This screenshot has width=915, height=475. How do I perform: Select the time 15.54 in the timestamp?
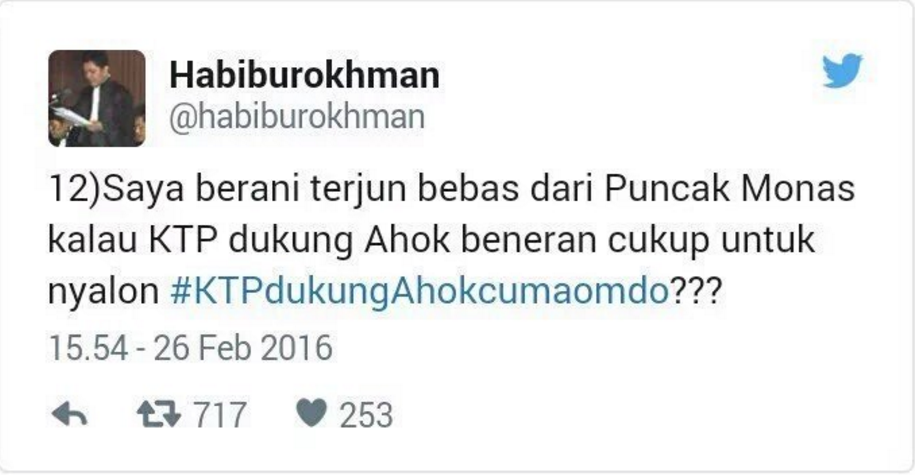coord(88,348)
